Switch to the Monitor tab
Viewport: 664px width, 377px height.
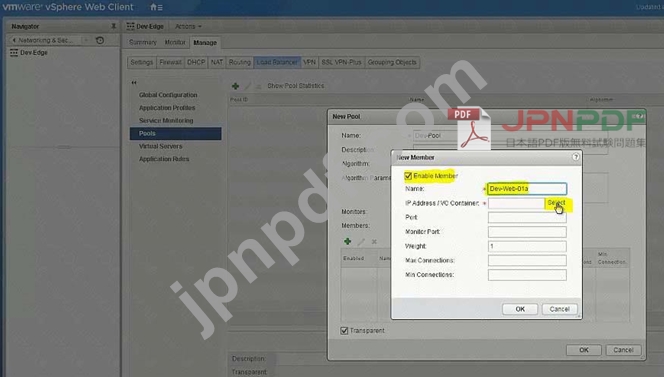[175, 42]
